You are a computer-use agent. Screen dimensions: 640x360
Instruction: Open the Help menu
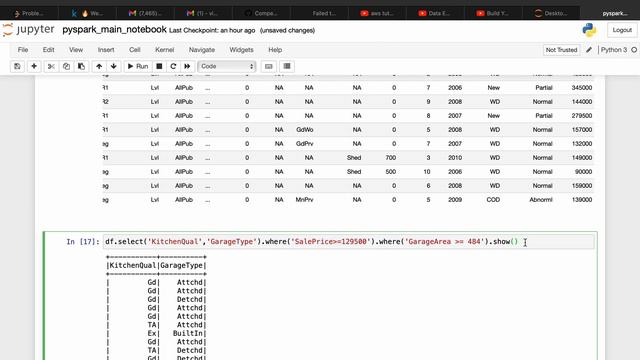coord(275,50)
